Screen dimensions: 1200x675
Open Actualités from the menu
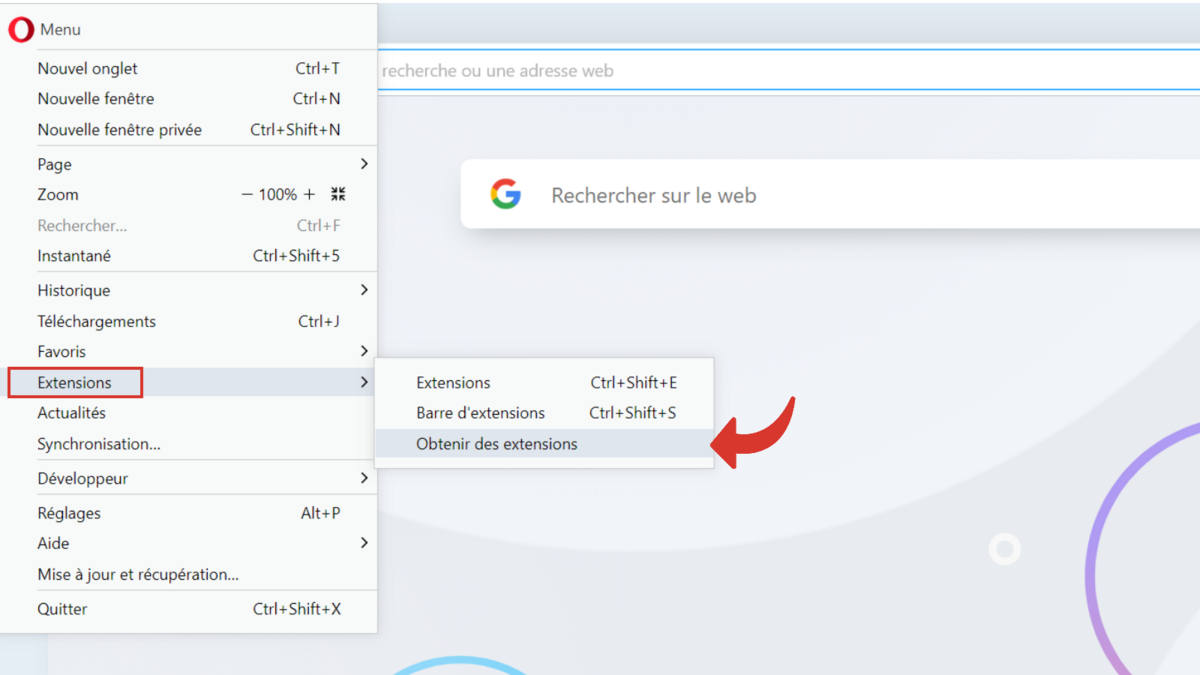click(189, 413)
